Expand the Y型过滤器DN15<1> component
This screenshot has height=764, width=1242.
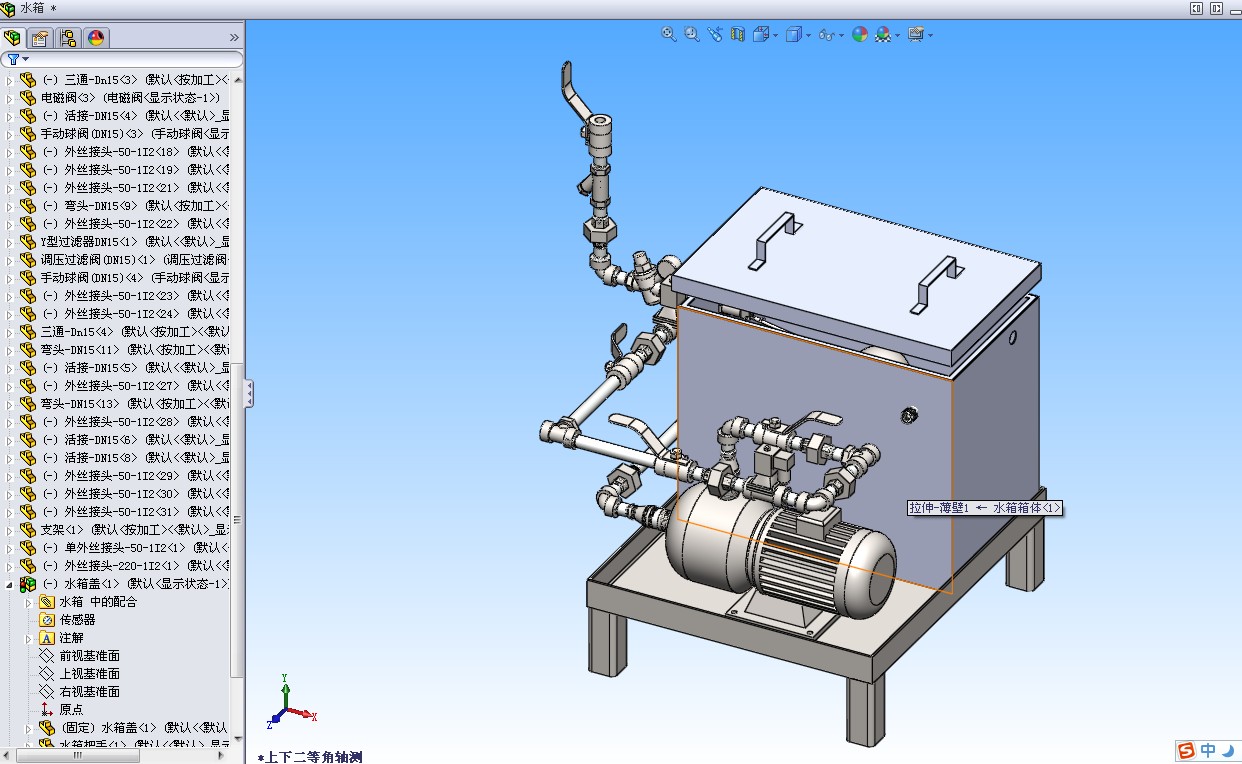[x=11, y=242]
